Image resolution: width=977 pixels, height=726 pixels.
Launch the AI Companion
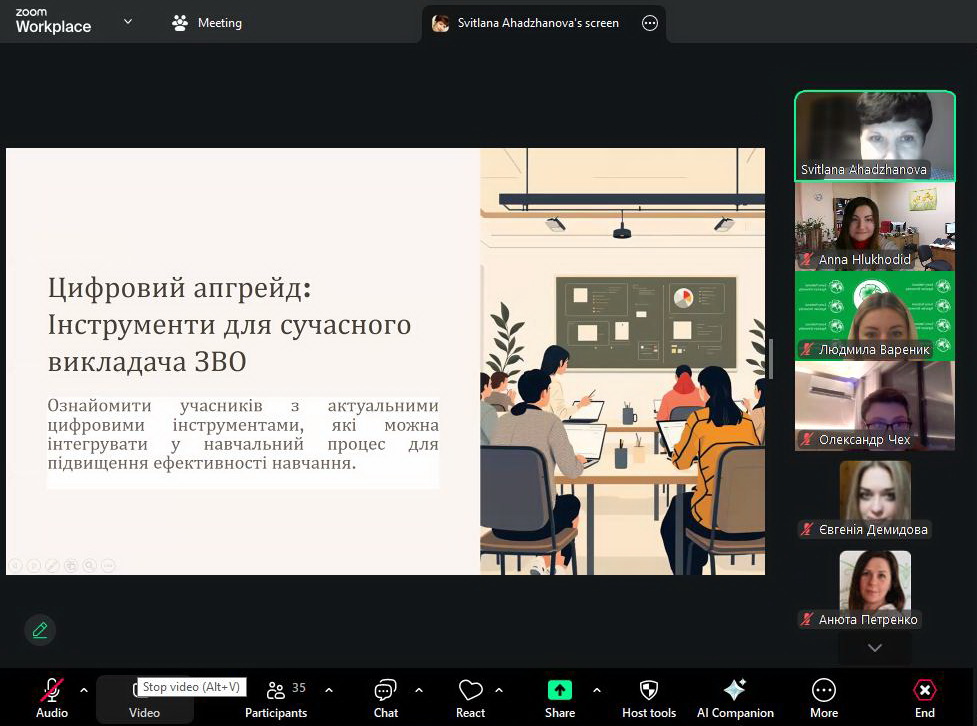[735, 697]
